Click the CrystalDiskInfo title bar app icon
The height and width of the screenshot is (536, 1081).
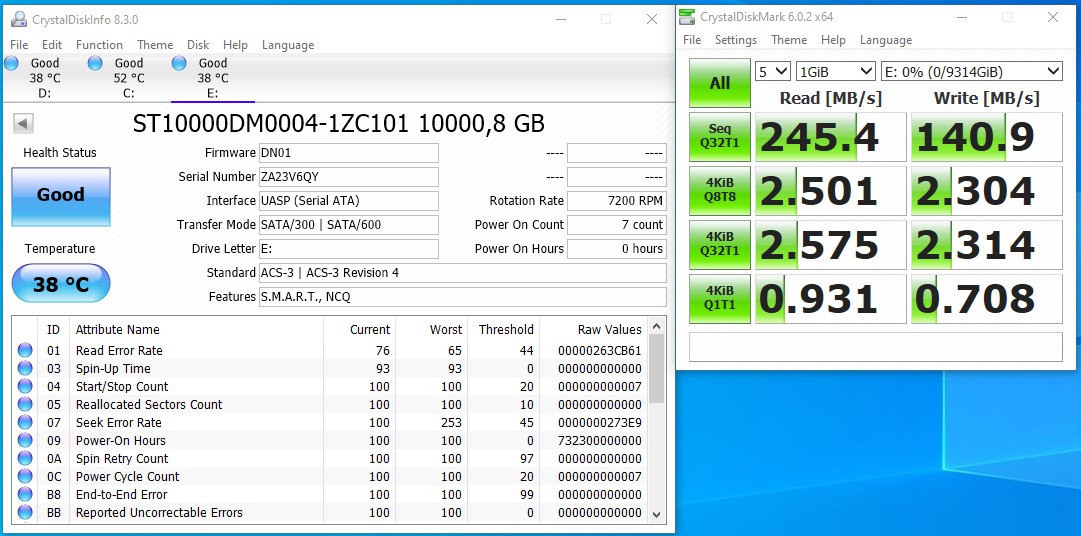click(x=19, y=19)
